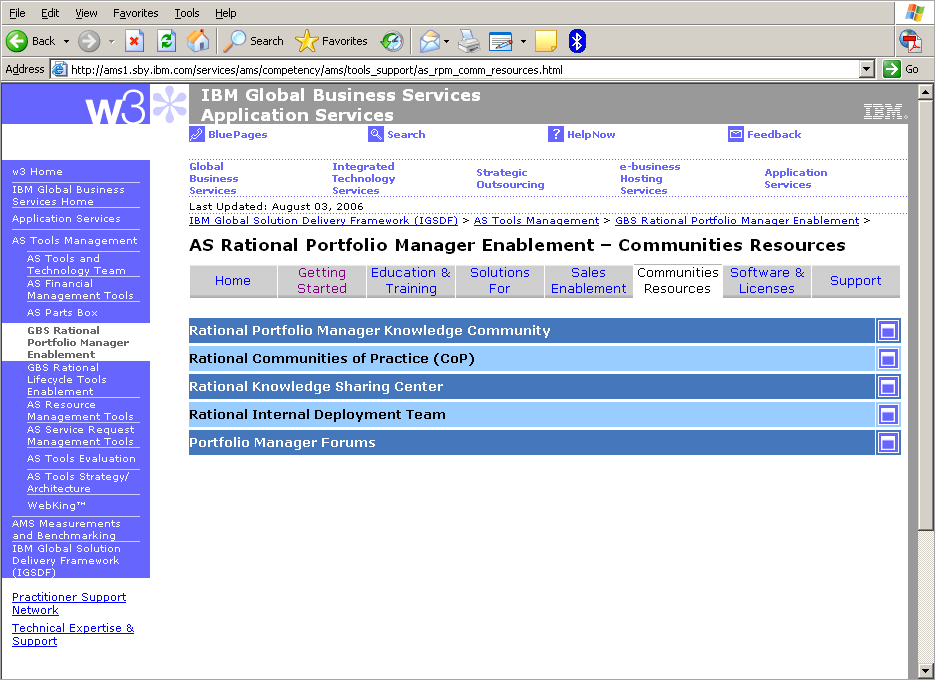Click the Search magnifier icon in w3 header
The image size is (935, 680).
[376, 134]
